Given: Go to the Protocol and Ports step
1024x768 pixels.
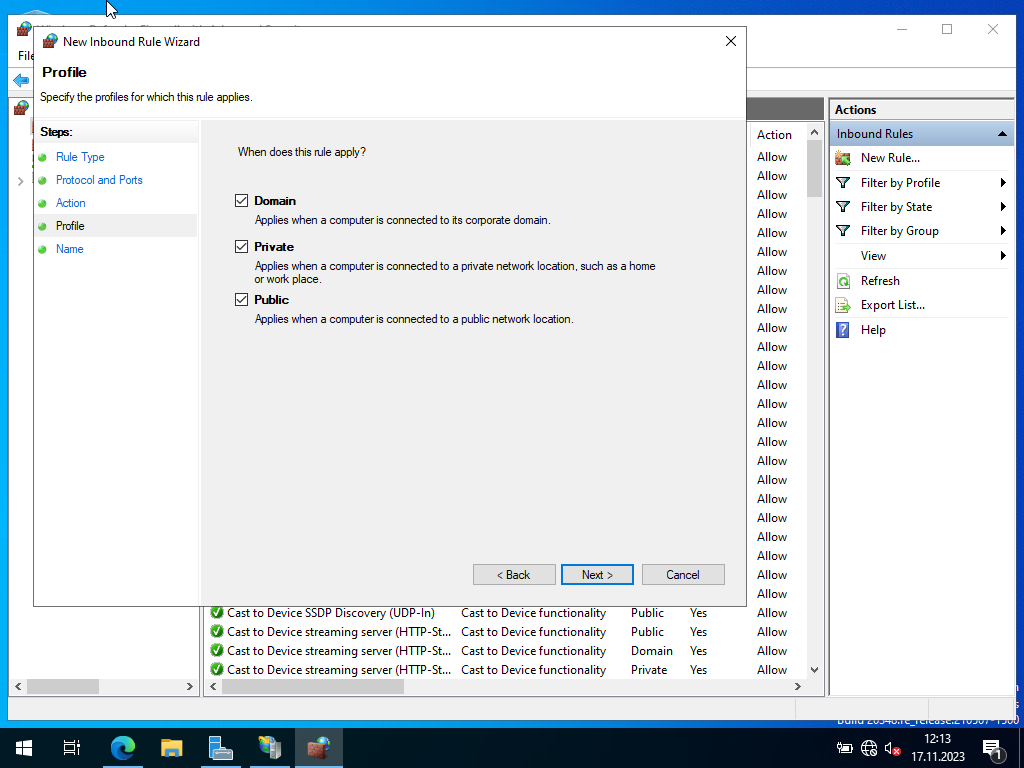Looking at the screenshot, I should click(x=99, y=180).
